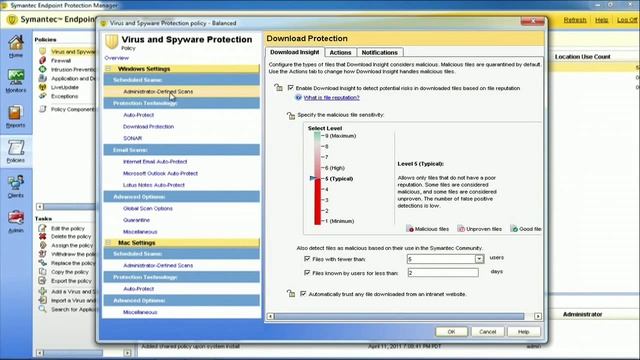Click the Policy Components icon
The width and height of the screenshot is (640, 360).
(43, 109)
